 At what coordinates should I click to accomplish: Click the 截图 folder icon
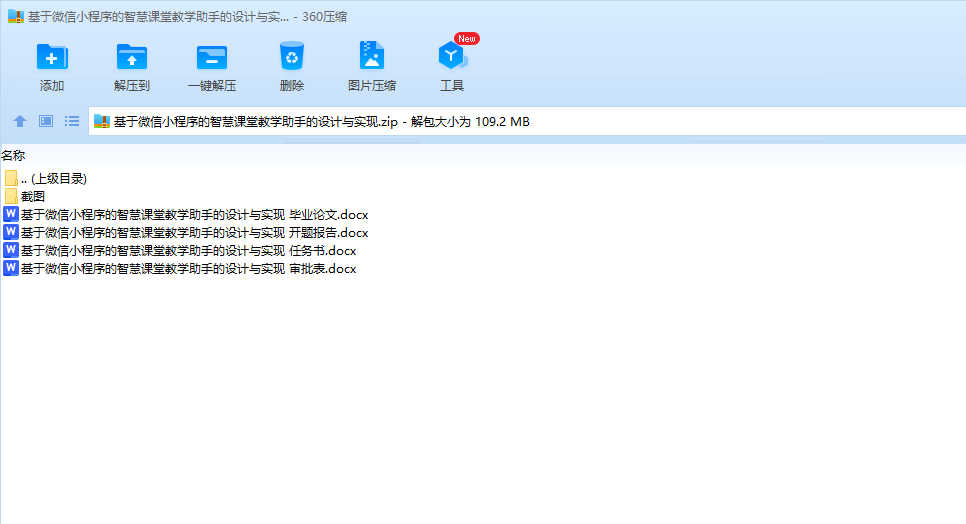click(x=10, y=196)
